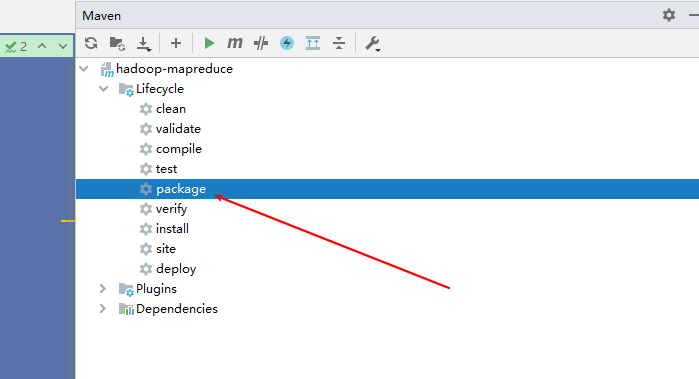Click the Lifecycle folder icon
This screenshot has width=699, height=379.
[x=126, y=90]
